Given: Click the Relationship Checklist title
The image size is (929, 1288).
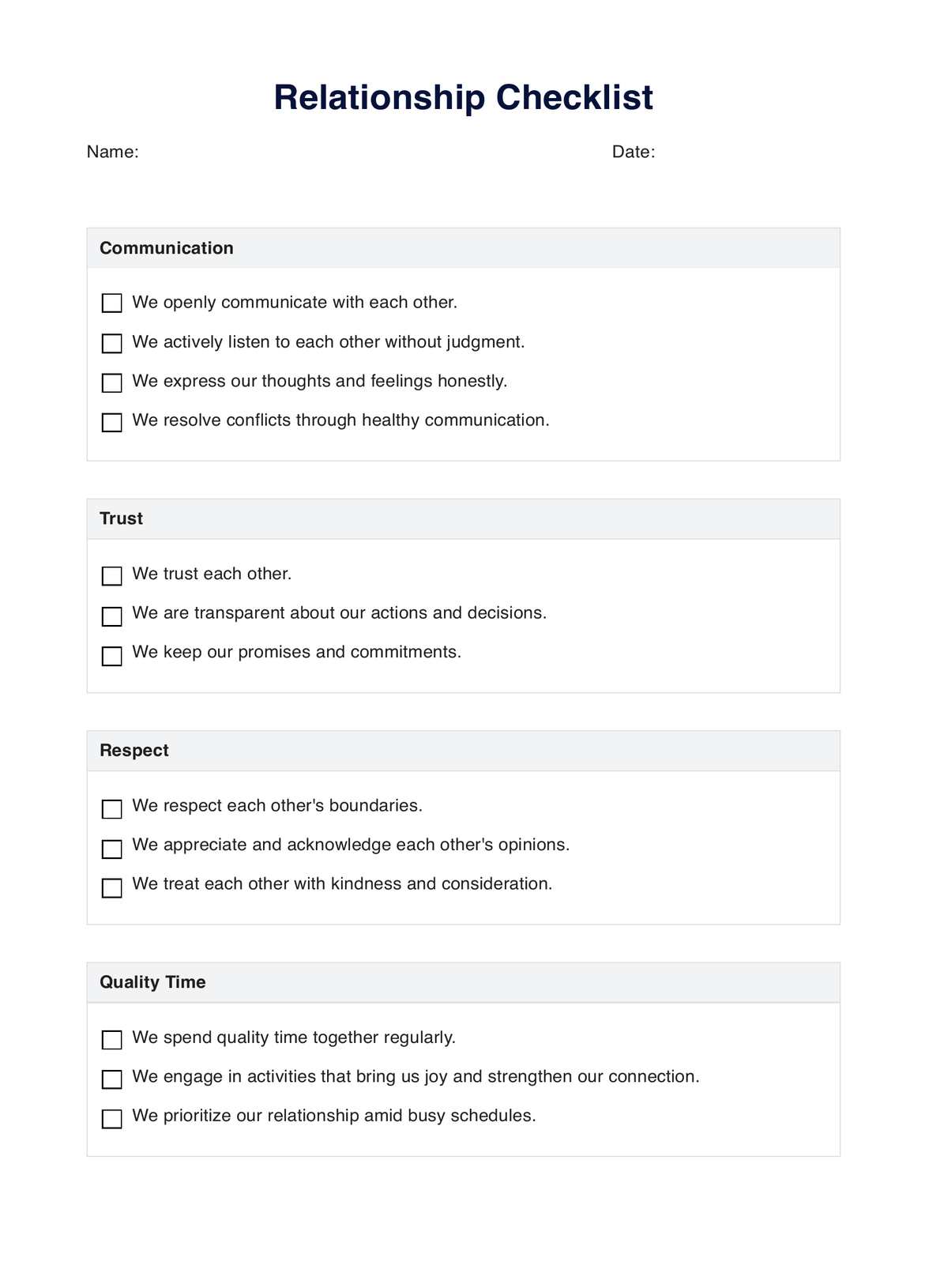Looking at the screenshot, I should [x=463, y=98].
